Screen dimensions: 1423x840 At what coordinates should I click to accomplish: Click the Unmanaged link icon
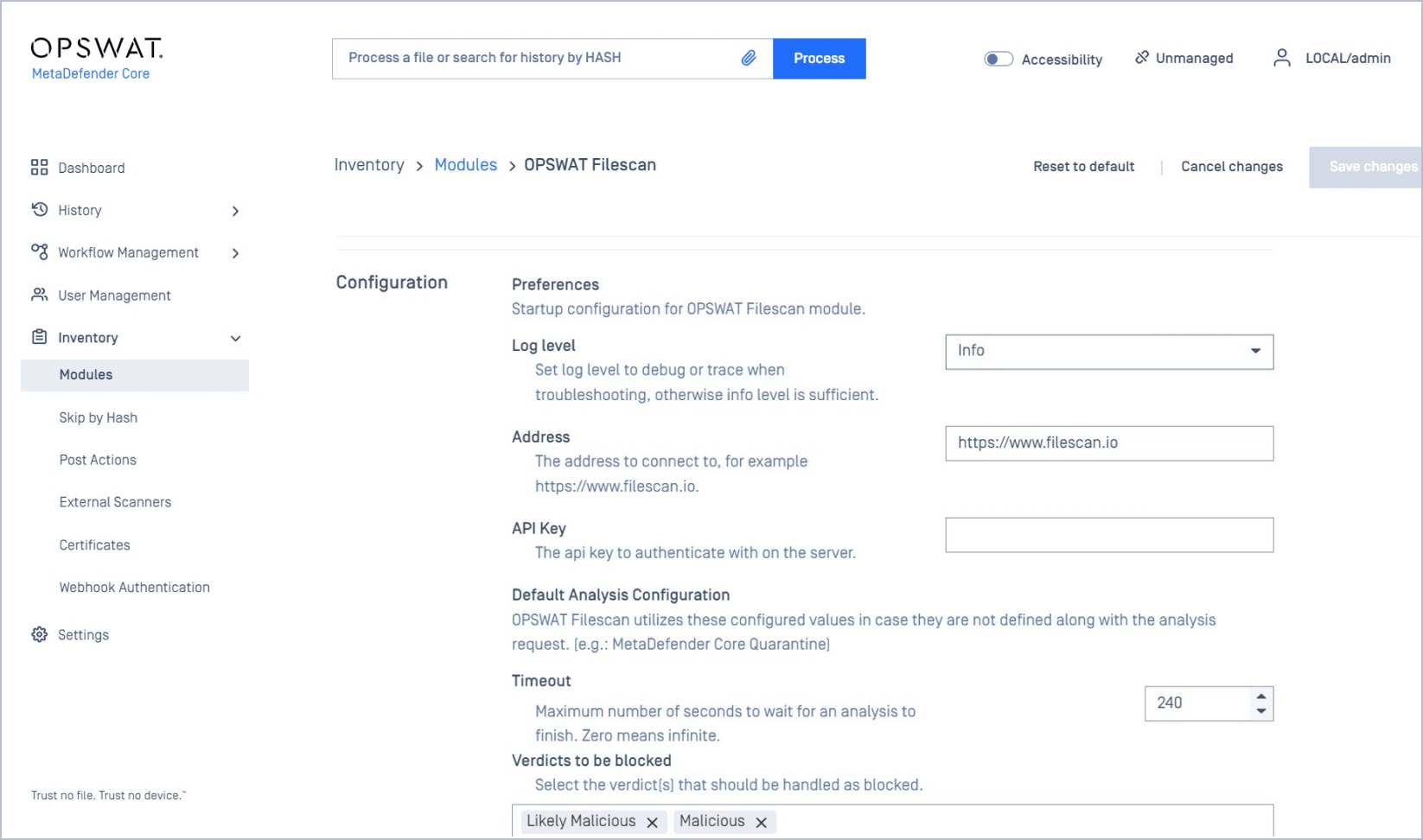click(1142, 57)
